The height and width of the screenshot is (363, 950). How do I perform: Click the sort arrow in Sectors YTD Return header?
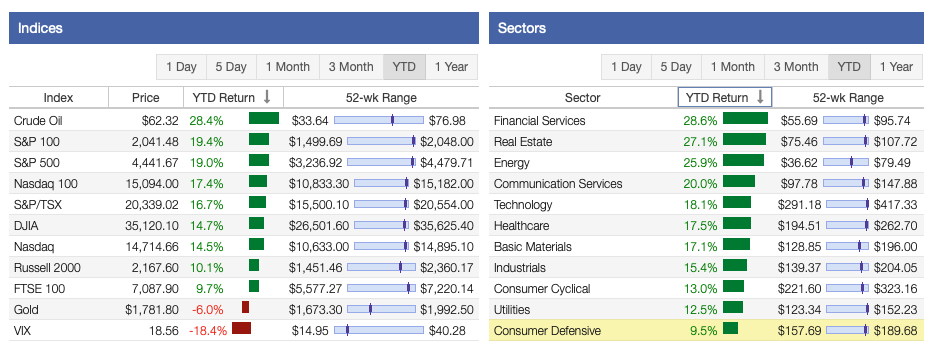tap(760, 97)
